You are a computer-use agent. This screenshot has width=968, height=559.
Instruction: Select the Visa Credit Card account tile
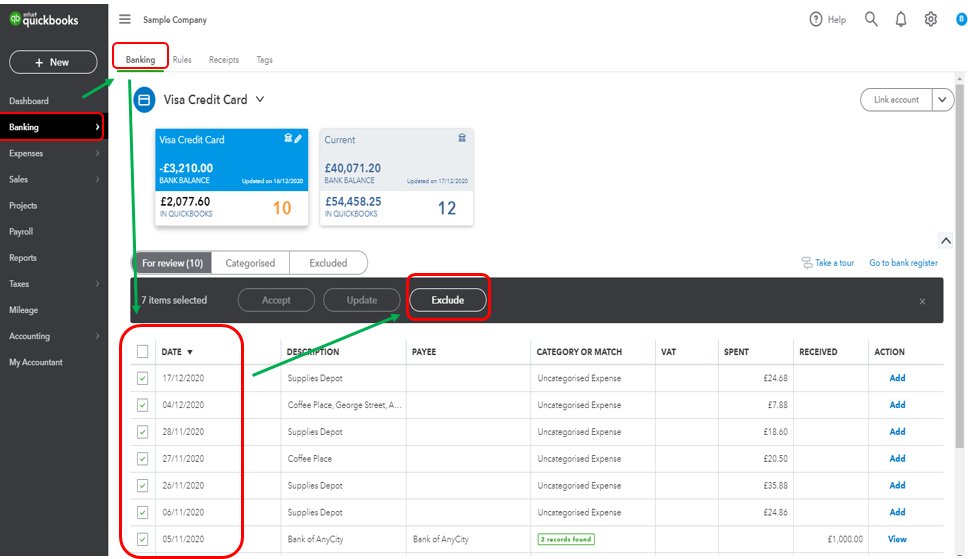(x=232, y=177)
